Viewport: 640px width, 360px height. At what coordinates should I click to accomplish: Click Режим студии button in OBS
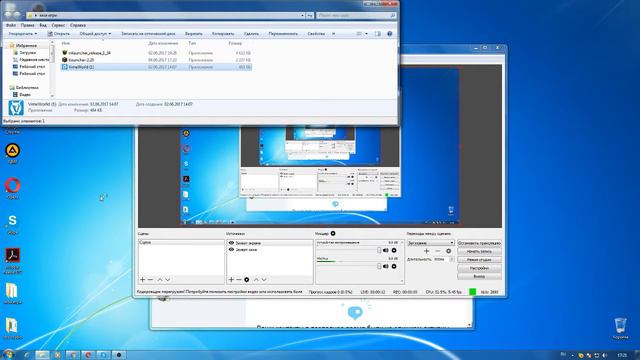pos(479,260)
